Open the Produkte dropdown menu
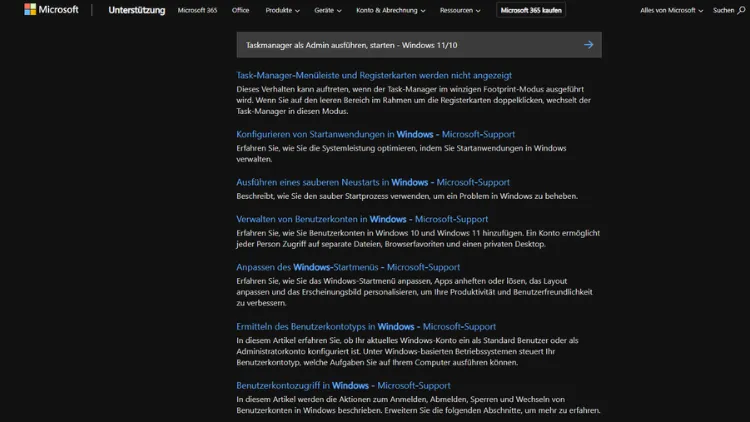This screenshot has height=422, width=750. [x=282, y=10]
